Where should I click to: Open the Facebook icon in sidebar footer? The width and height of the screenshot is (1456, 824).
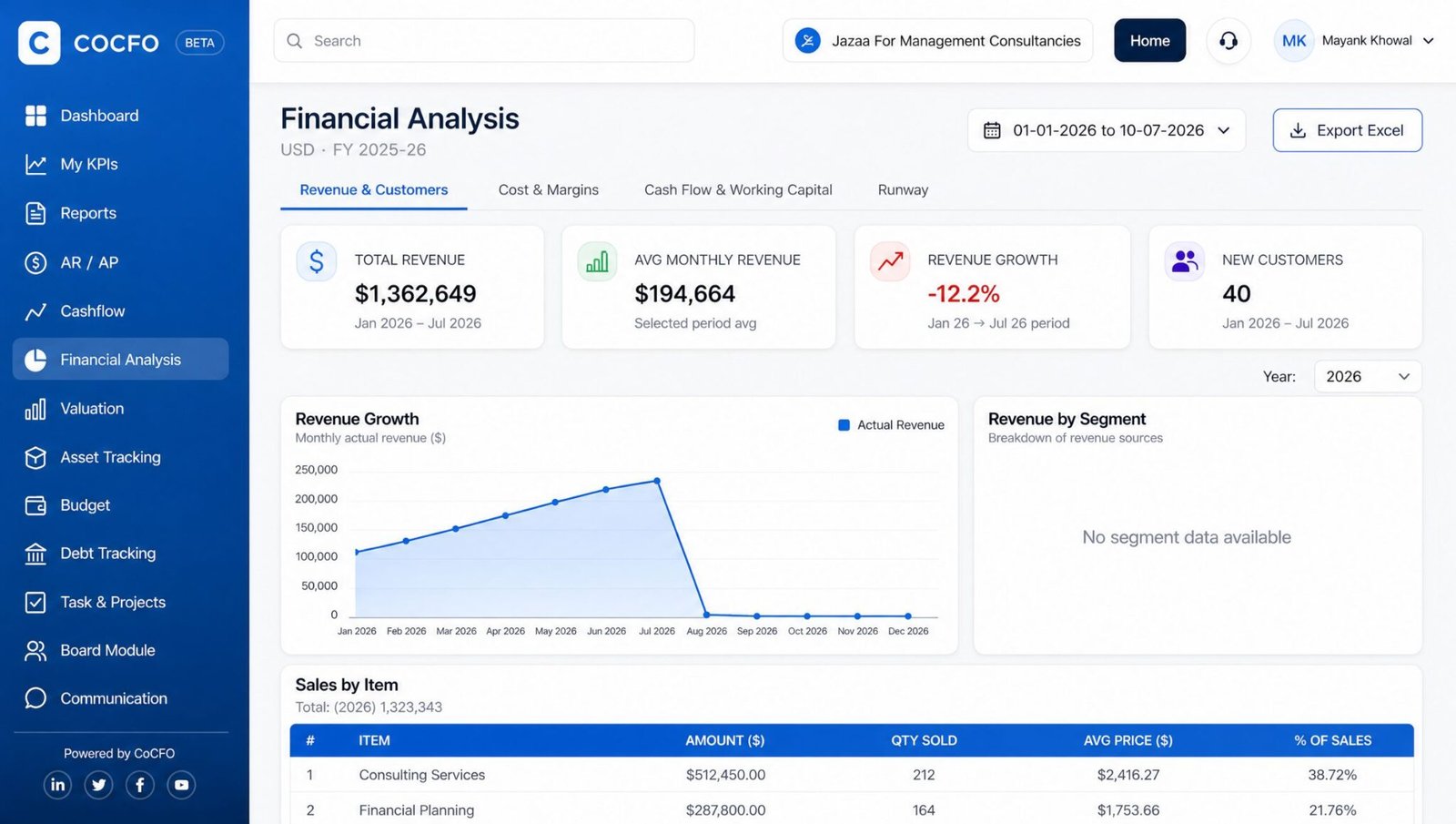coord(140,785)
